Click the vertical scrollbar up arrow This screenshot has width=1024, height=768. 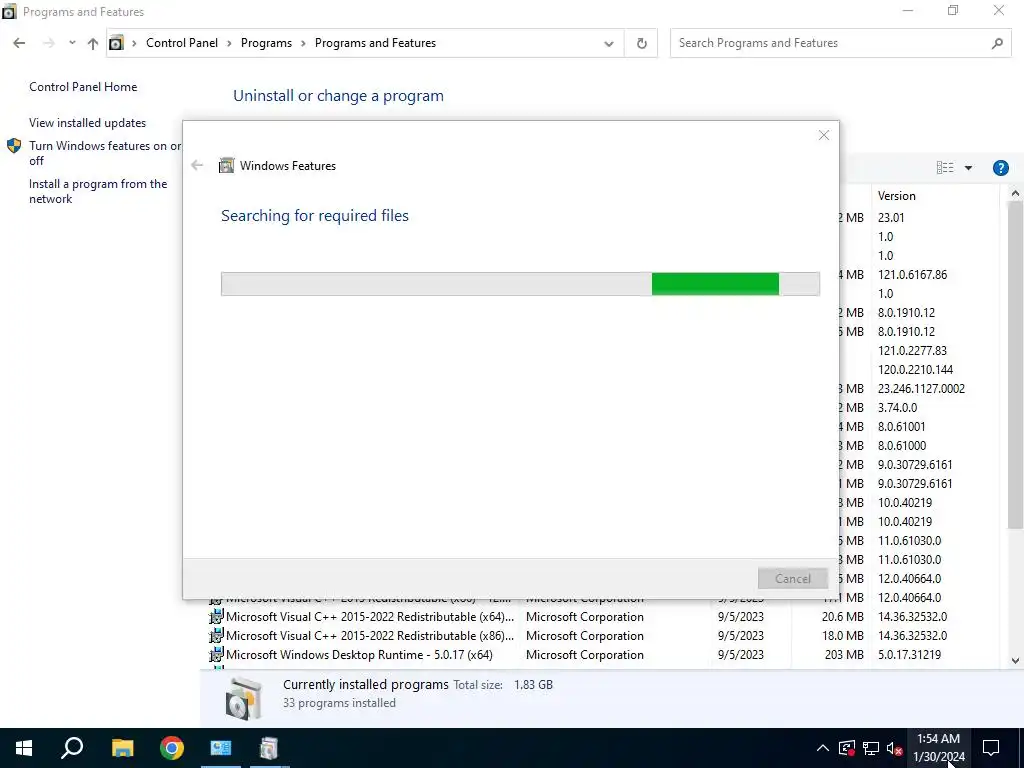point(1015,193)
